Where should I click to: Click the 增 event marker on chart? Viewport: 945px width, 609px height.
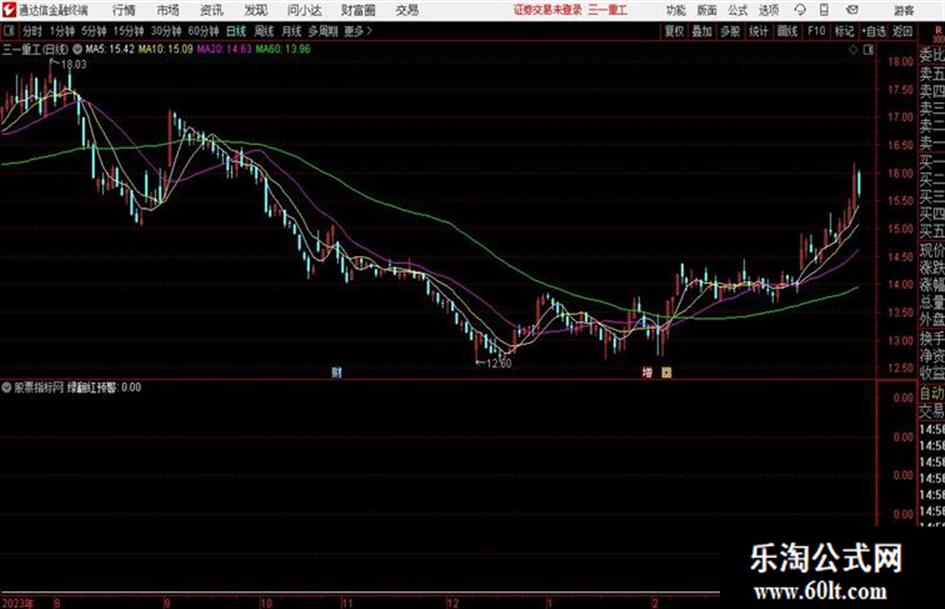coord(647,373)
